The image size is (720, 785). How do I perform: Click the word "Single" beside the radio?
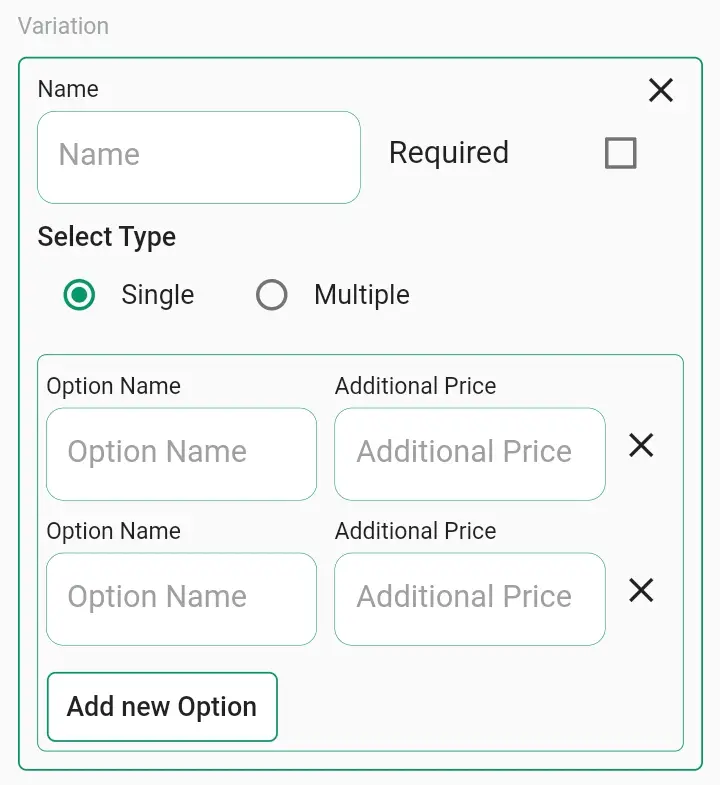(x=158, y=294)
